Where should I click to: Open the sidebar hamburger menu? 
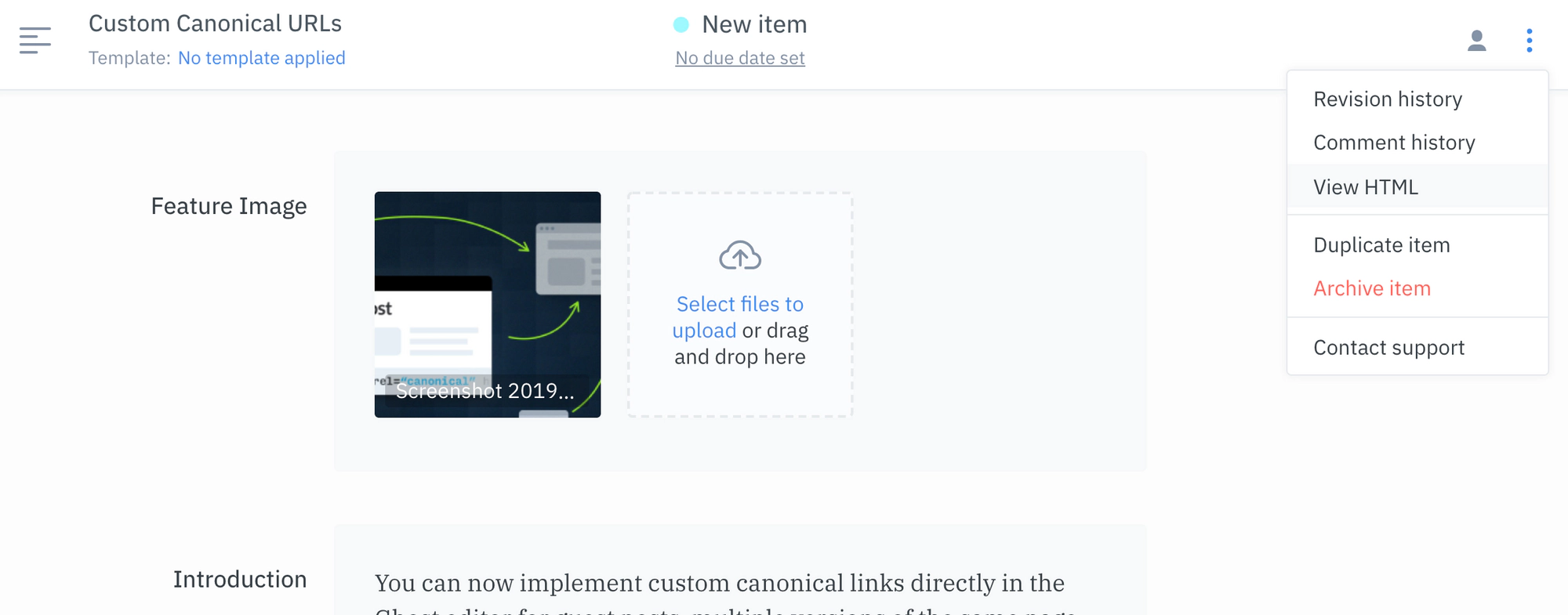(35, 40)
